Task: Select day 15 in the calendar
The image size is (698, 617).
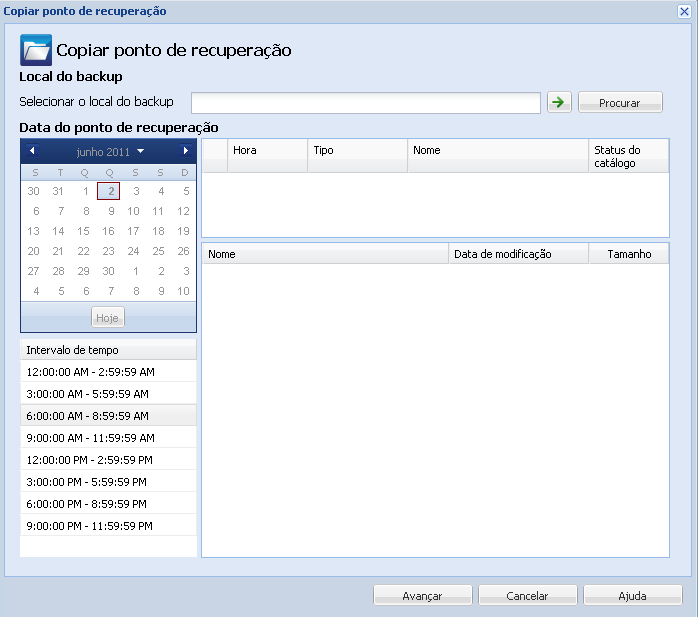Action: point(83,231)
